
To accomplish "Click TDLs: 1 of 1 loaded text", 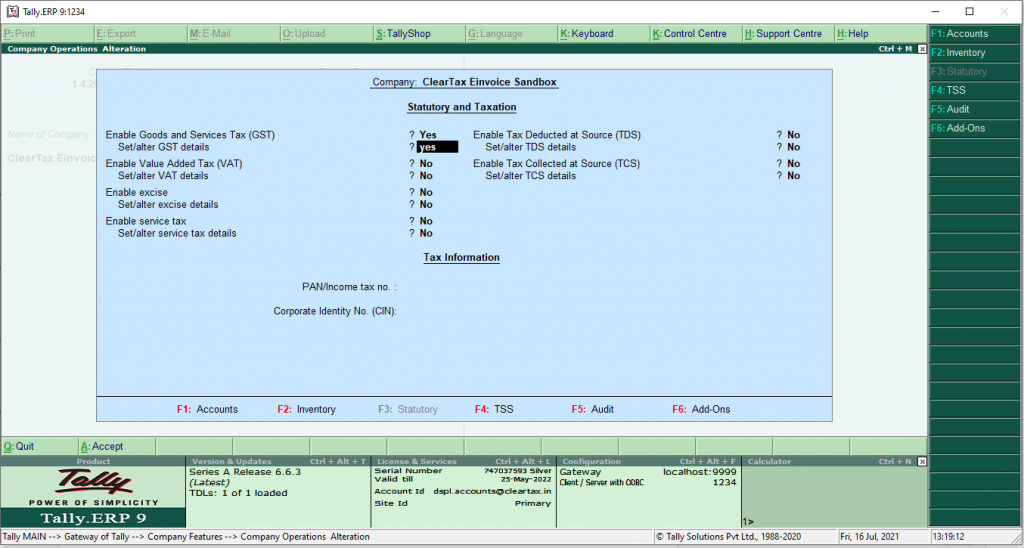I will coord(238,493).
